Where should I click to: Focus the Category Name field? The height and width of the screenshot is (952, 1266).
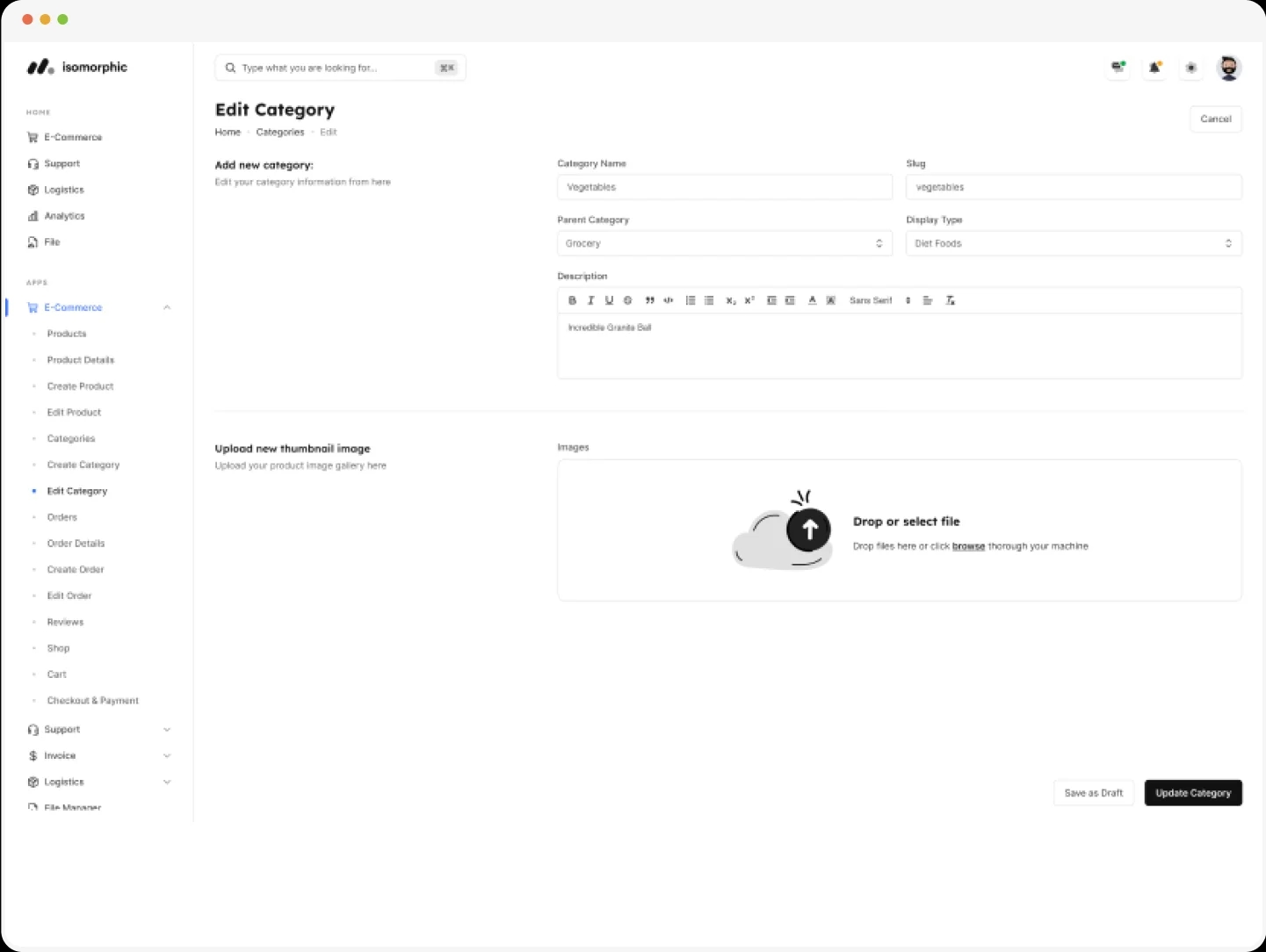pos(725,187)
